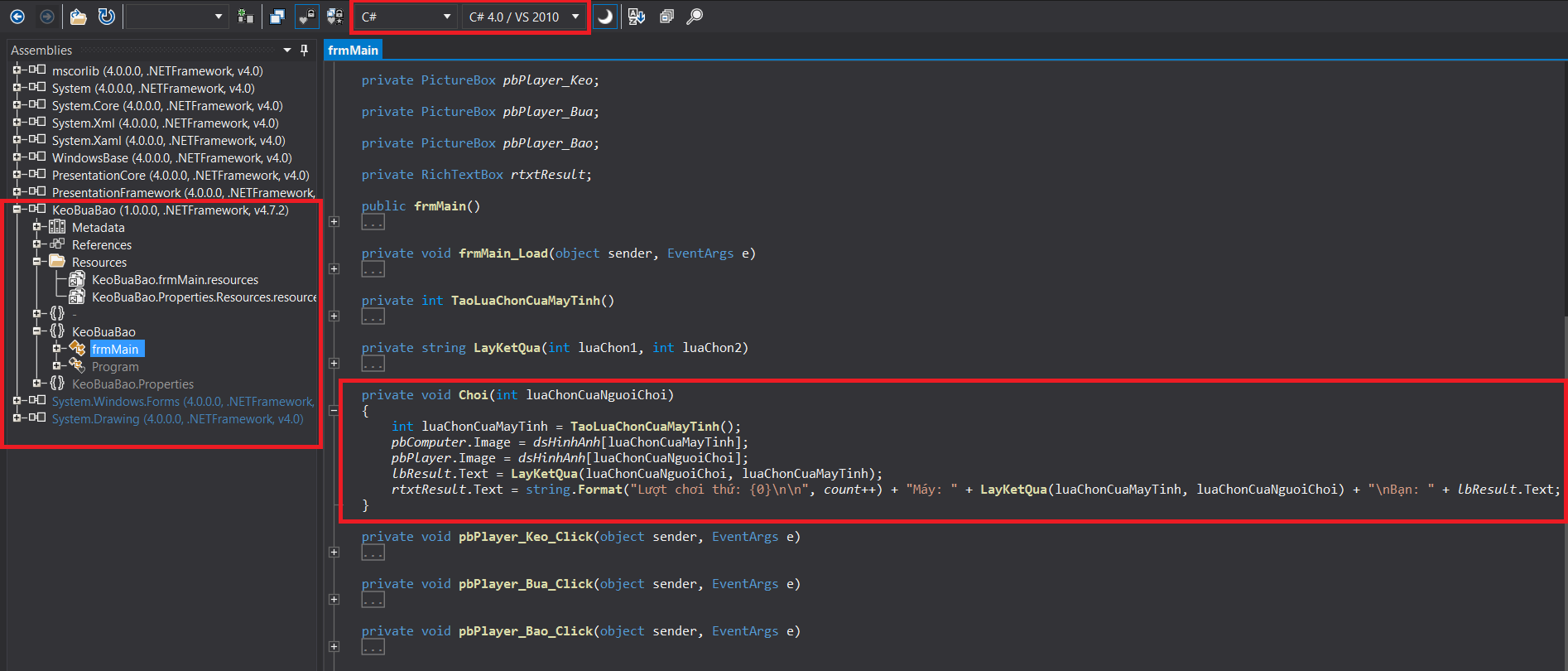Expand the frmMain() constructor fold
1568x671 pixels.
tap(334, 222)
